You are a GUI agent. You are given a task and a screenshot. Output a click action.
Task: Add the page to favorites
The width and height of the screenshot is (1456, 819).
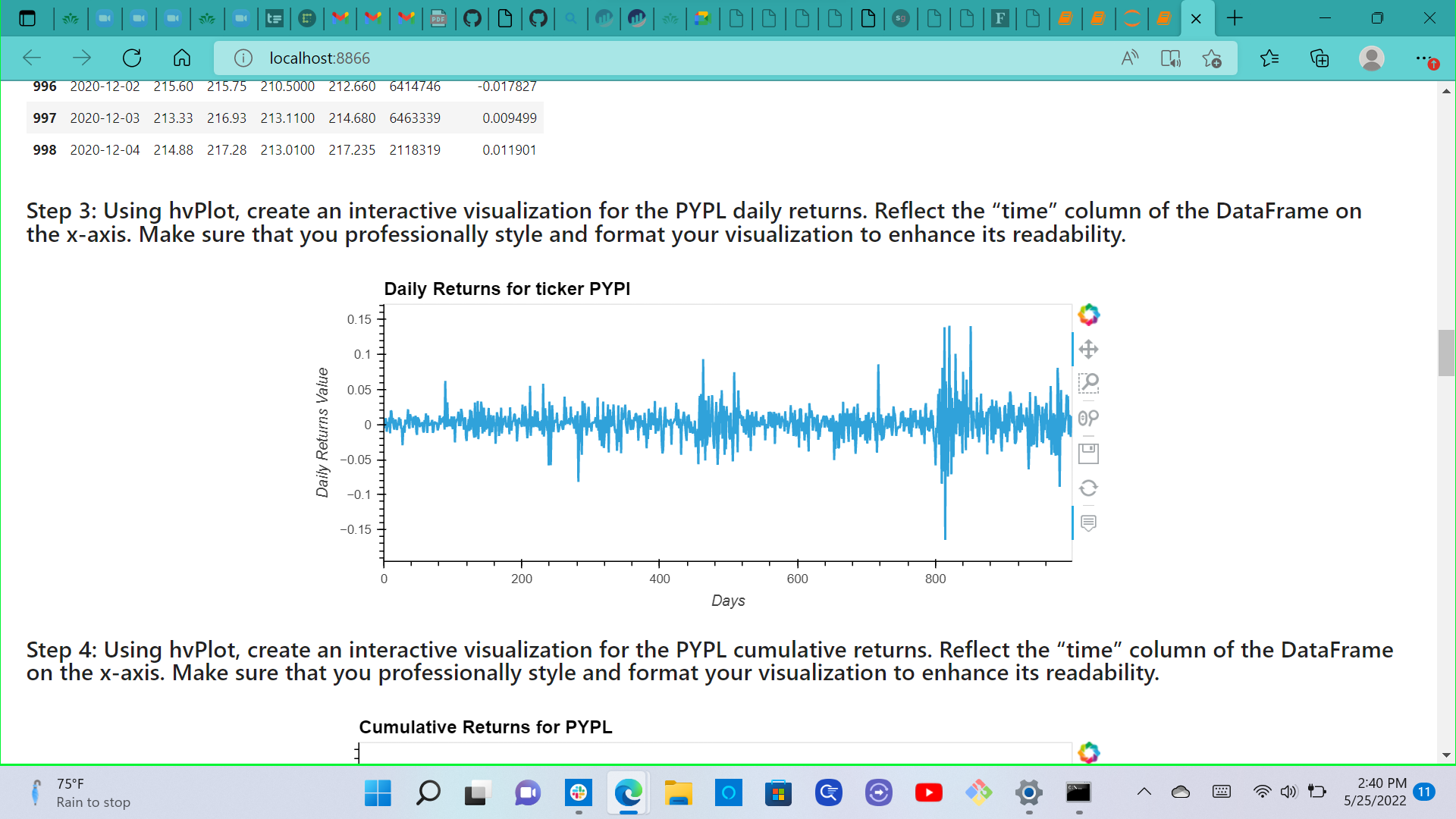pos(1213,58)
